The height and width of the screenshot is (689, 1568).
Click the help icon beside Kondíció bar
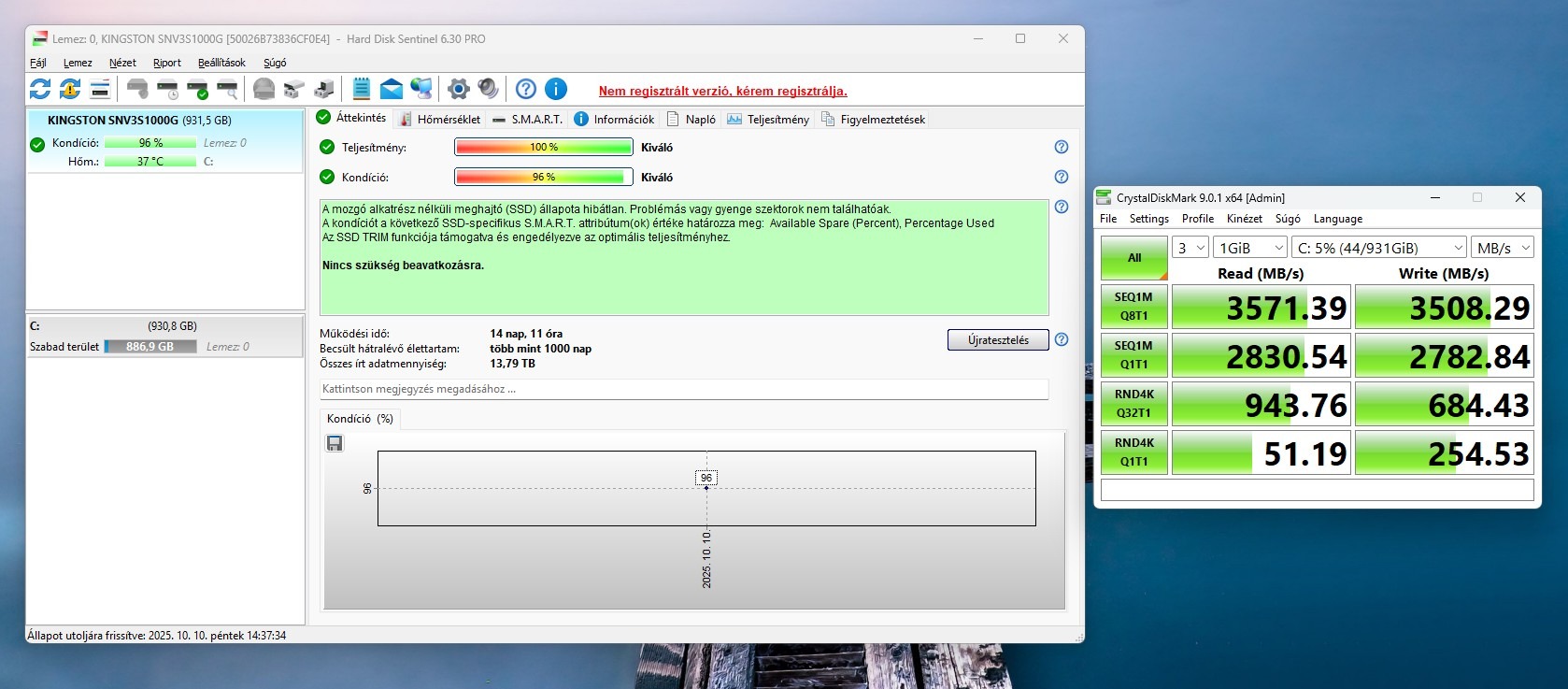pos(1062,177)
